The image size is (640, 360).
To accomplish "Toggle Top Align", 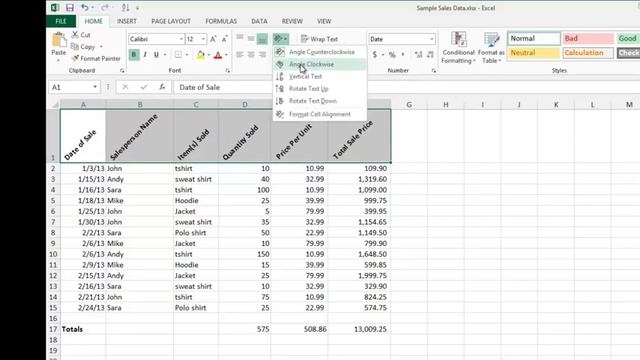I will [x=240, y=39].
